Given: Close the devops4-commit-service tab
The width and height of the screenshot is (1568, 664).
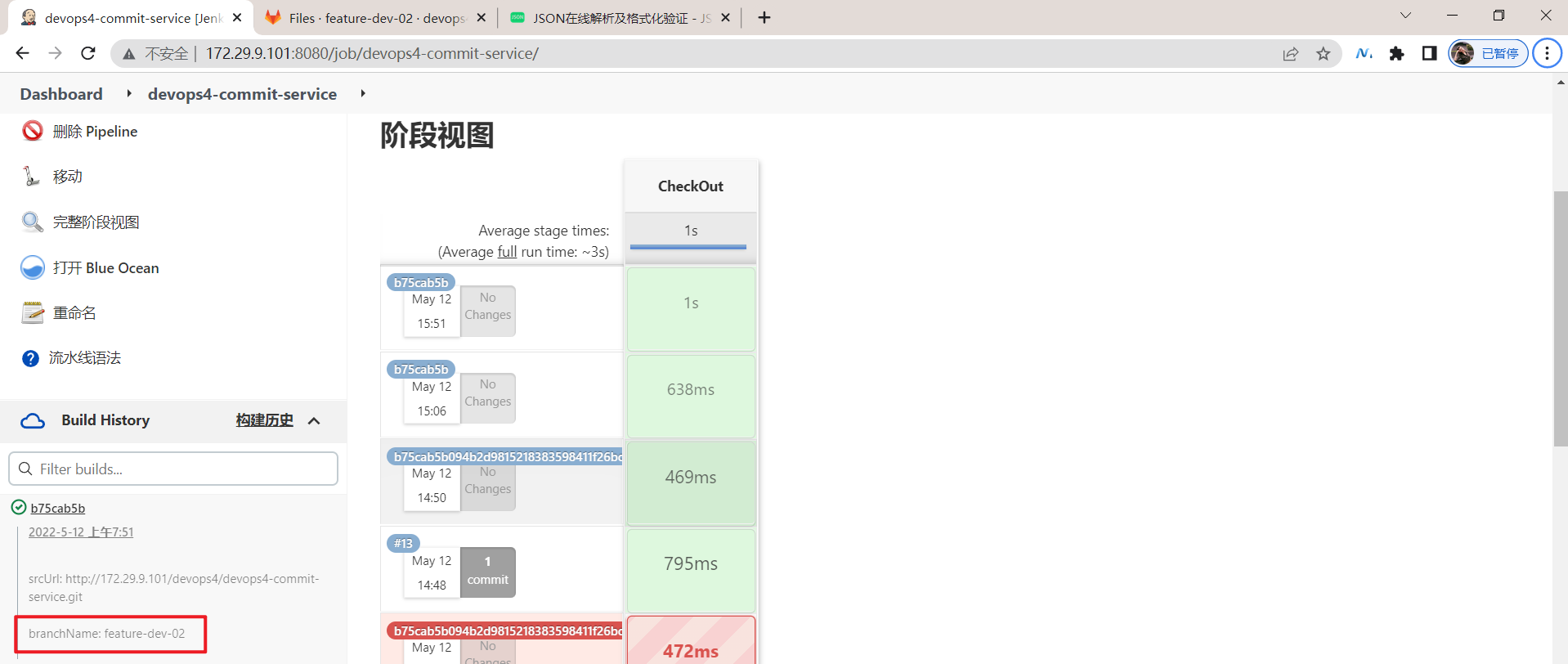Looking at the screenshot, I should point(237,17).
